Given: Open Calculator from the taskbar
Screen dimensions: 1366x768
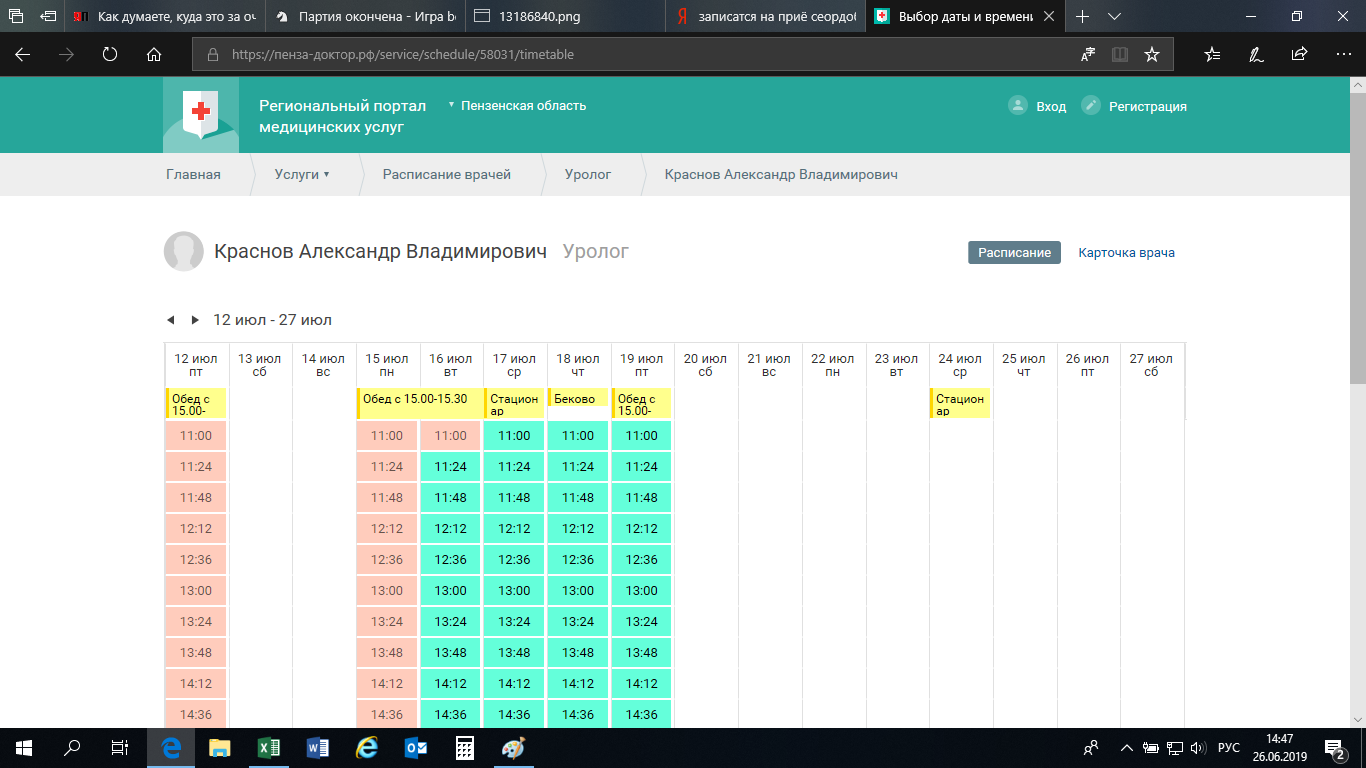Looking at the screenshot, I should click(465, 748).
